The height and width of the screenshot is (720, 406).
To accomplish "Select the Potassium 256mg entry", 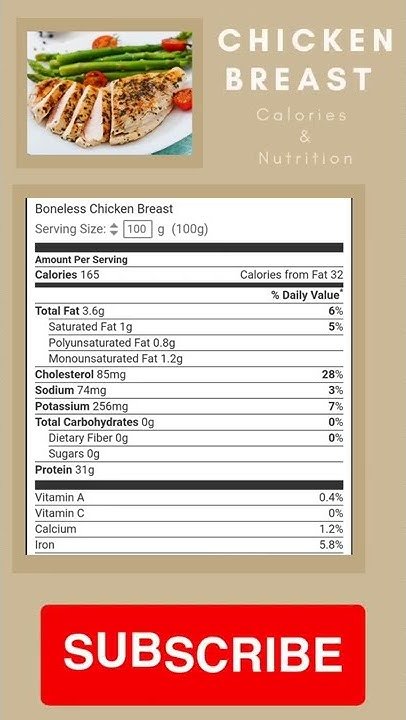I will click(189, 406).
